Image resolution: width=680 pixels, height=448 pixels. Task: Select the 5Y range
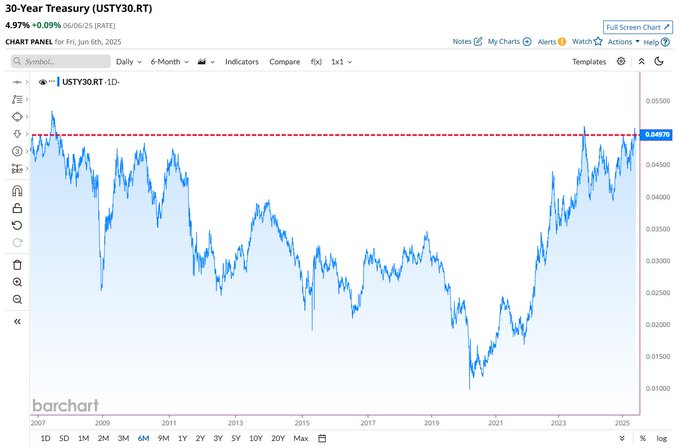click(x=235, y=438)
